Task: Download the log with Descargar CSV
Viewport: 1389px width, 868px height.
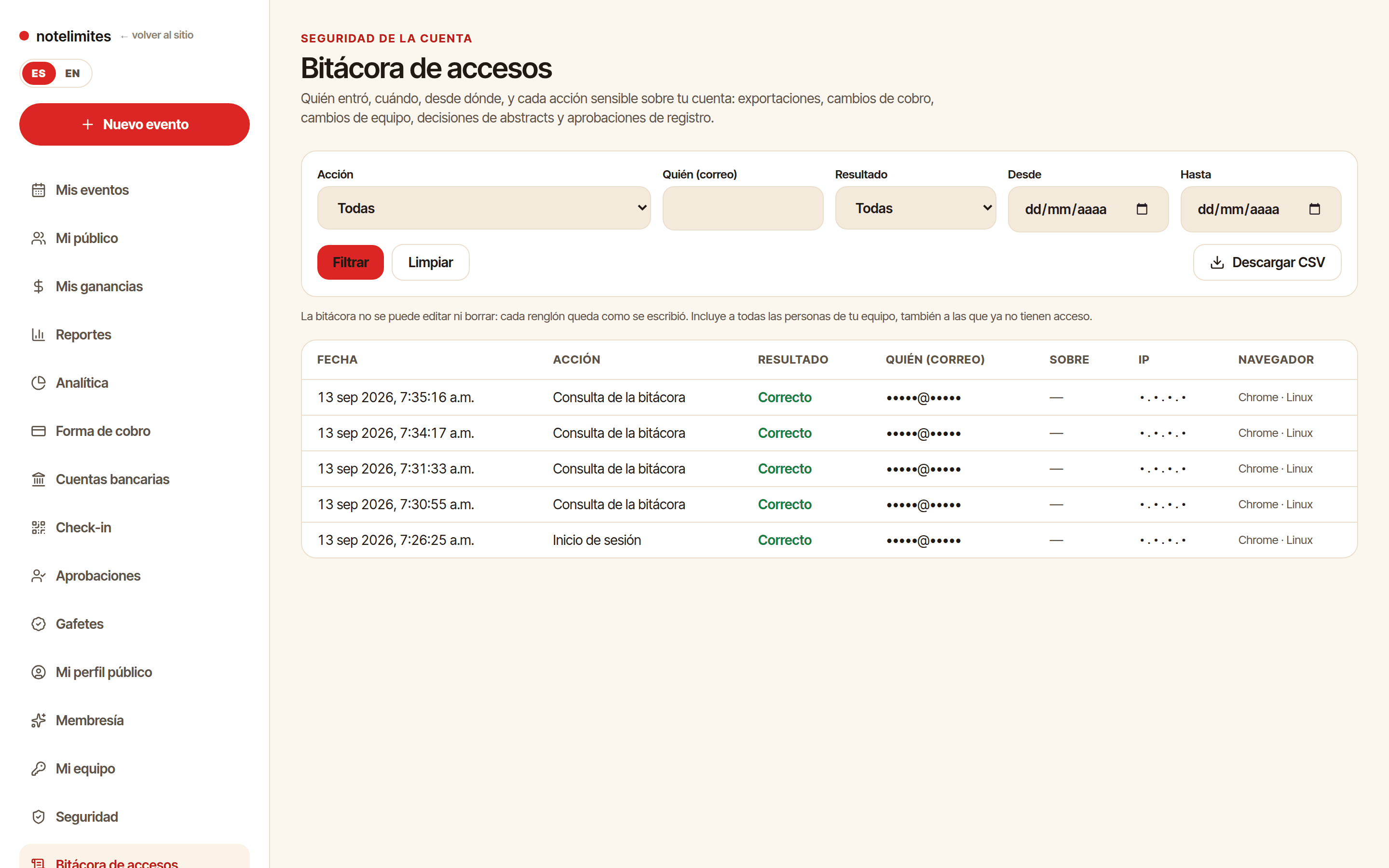Action: pos(1267,262)
